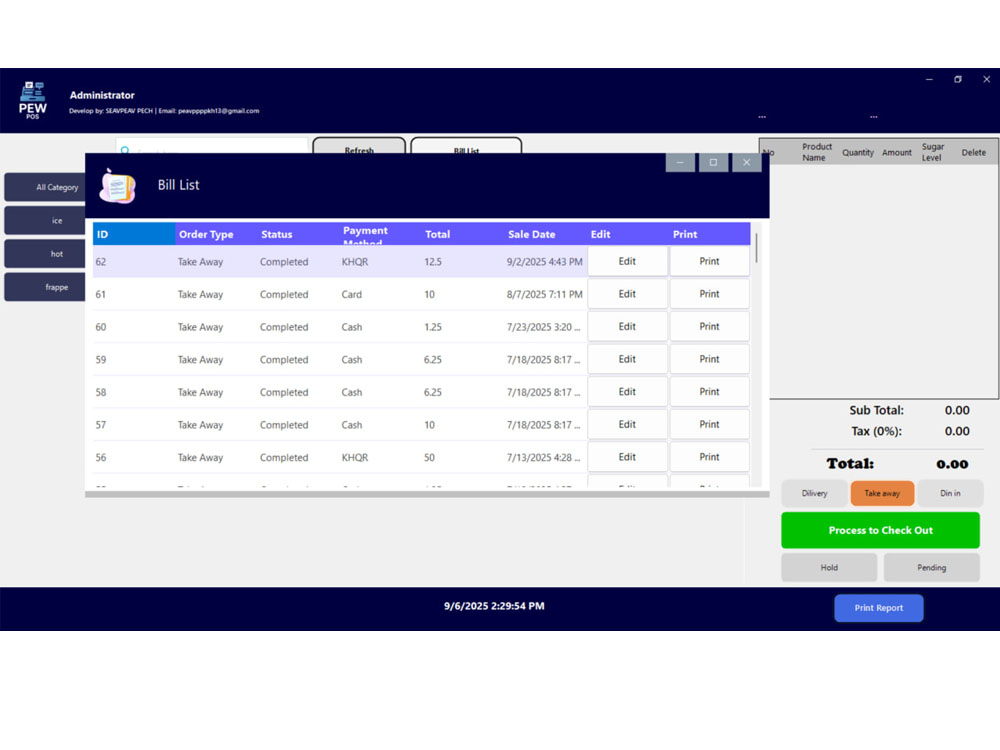Click the sale date 9/2/2025 4:43 PM

tap(545, 261)
